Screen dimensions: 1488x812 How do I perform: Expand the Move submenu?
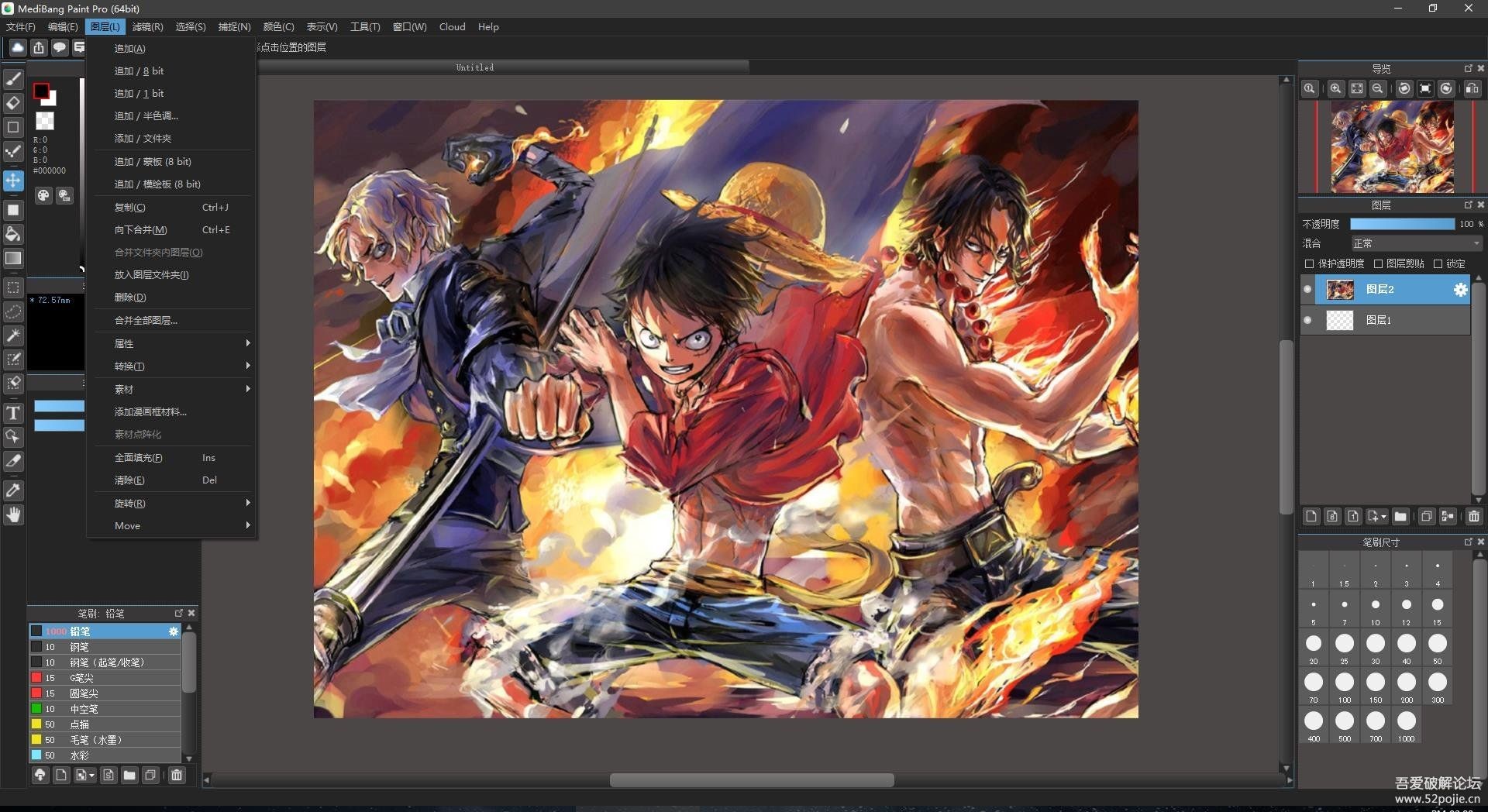[x=173, y=526]
